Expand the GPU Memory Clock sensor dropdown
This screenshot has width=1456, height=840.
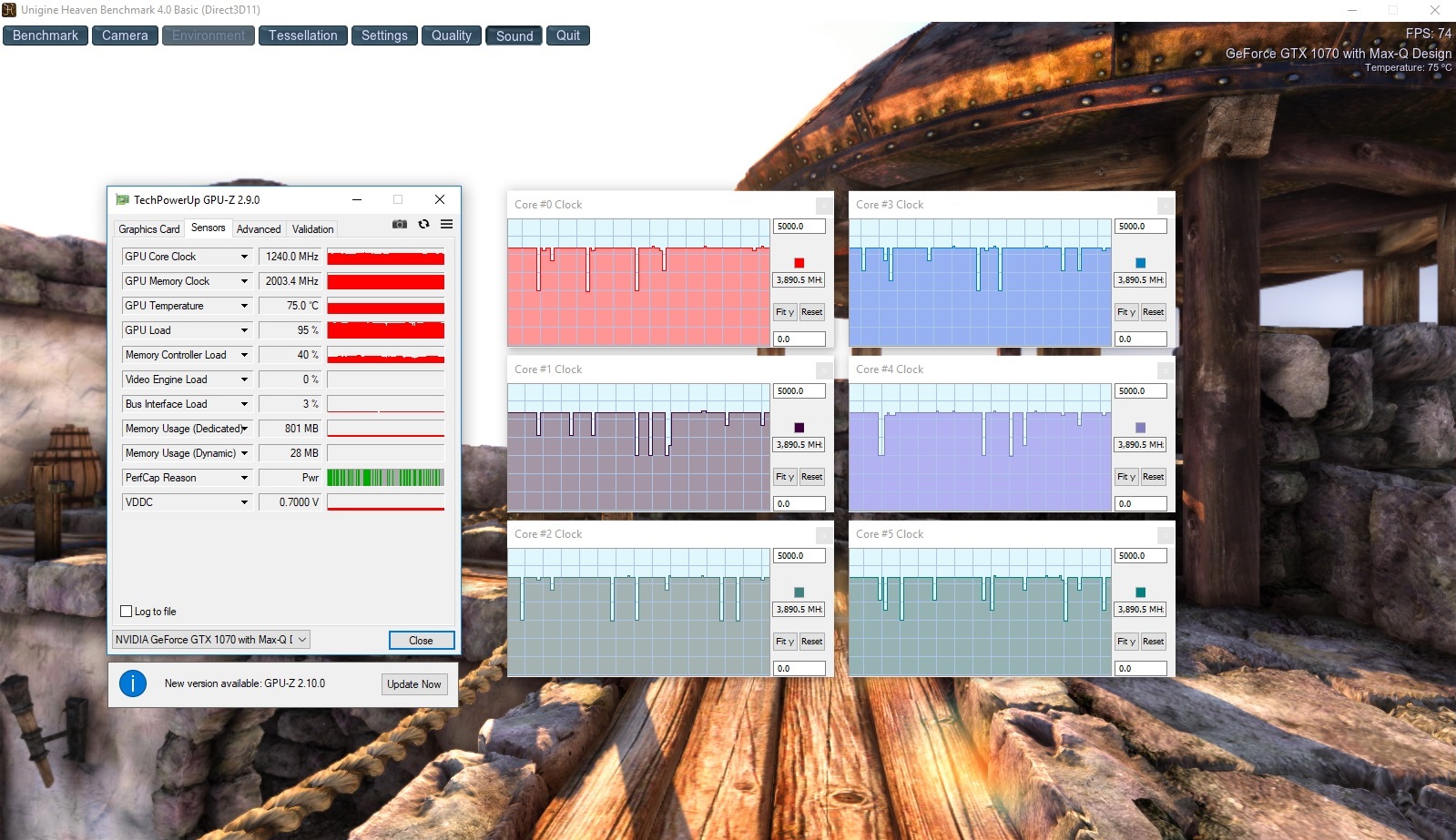(244, 281)
